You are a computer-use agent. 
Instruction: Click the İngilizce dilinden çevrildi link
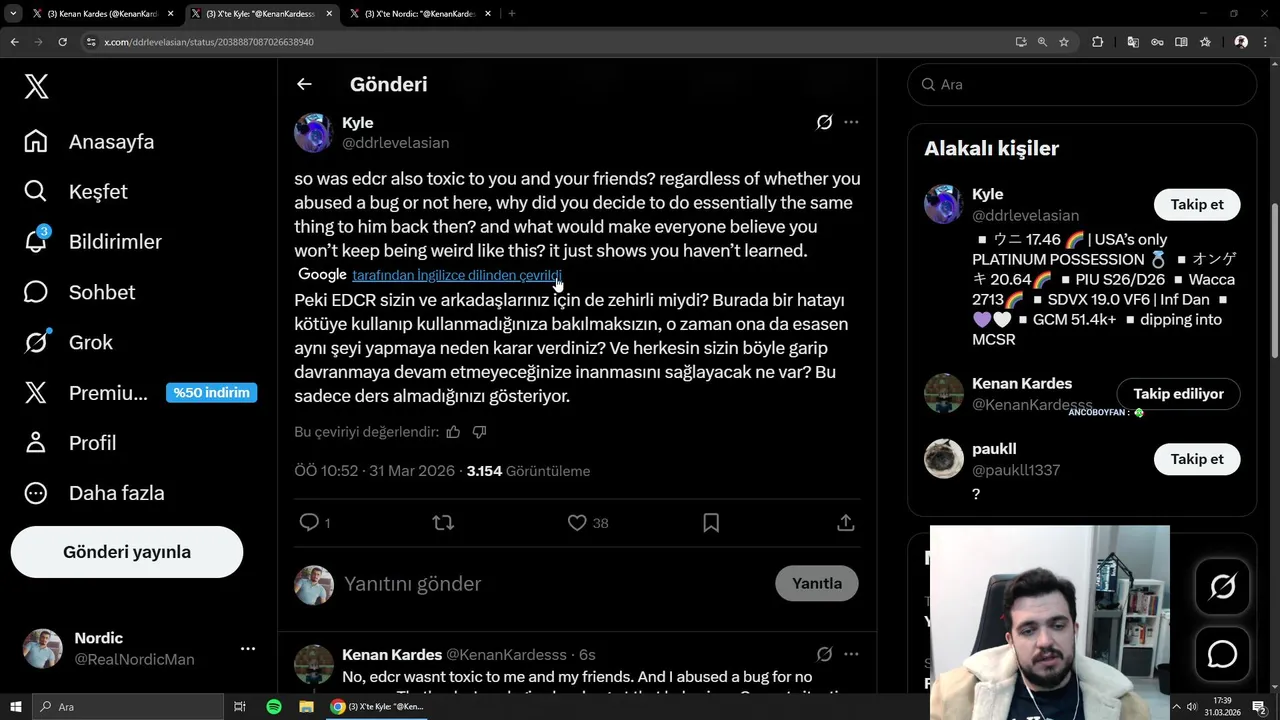[x=457, y=275]
